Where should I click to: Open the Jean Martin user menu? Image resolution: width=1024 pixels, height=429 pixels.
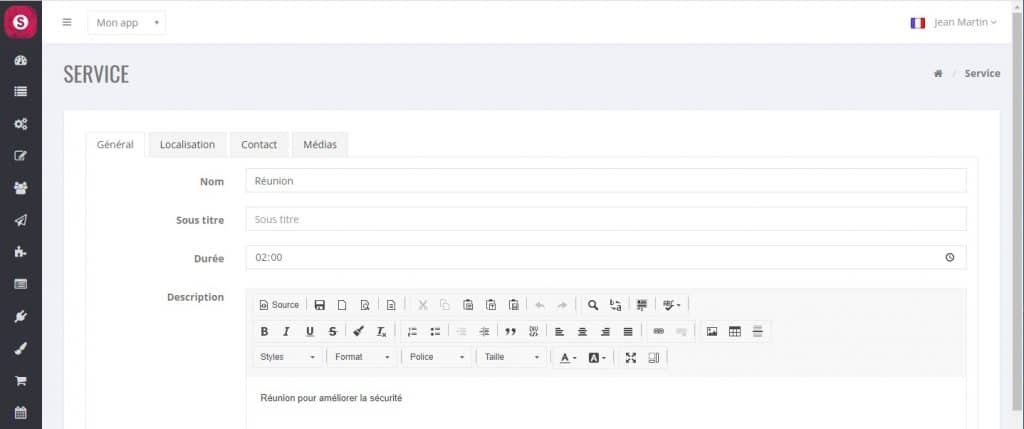[965, 22]
